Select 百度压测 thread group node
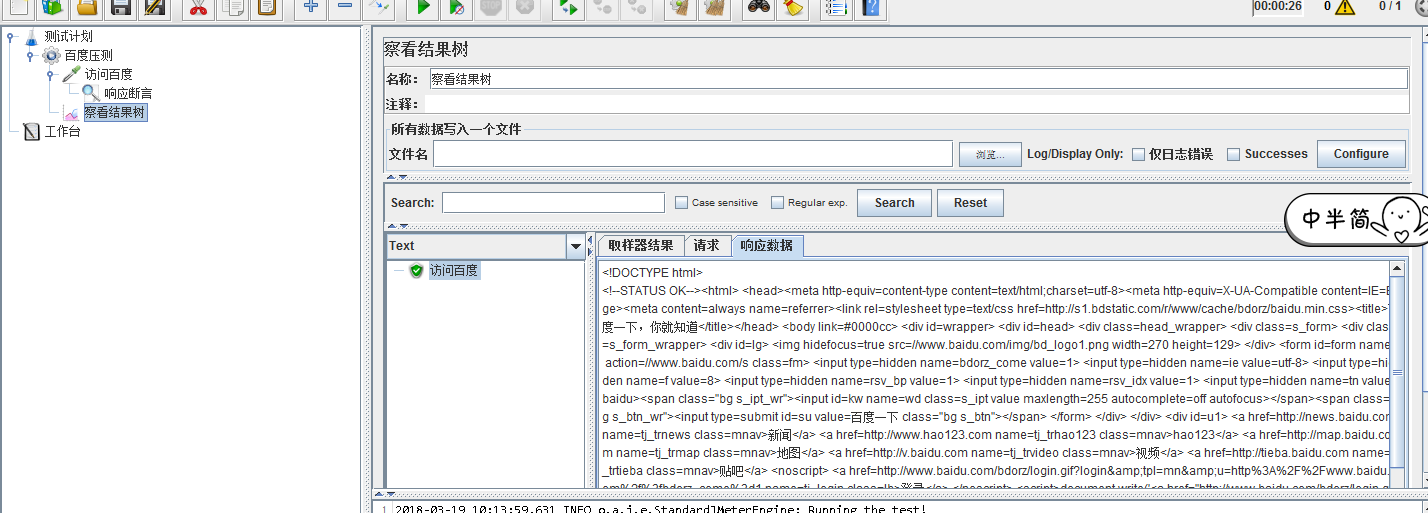 tap(88, 56)
